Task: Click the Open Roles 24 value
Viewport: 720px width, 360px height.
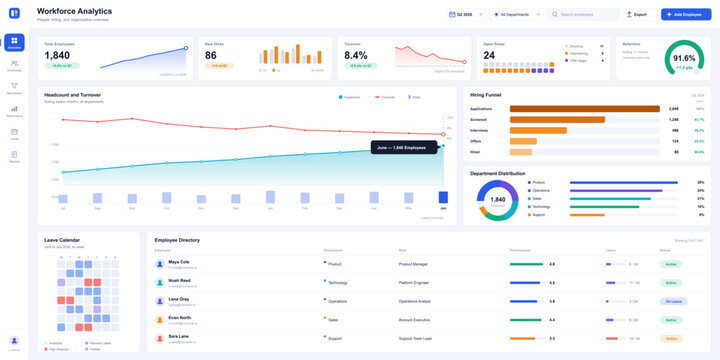Action: coord(489,56)
